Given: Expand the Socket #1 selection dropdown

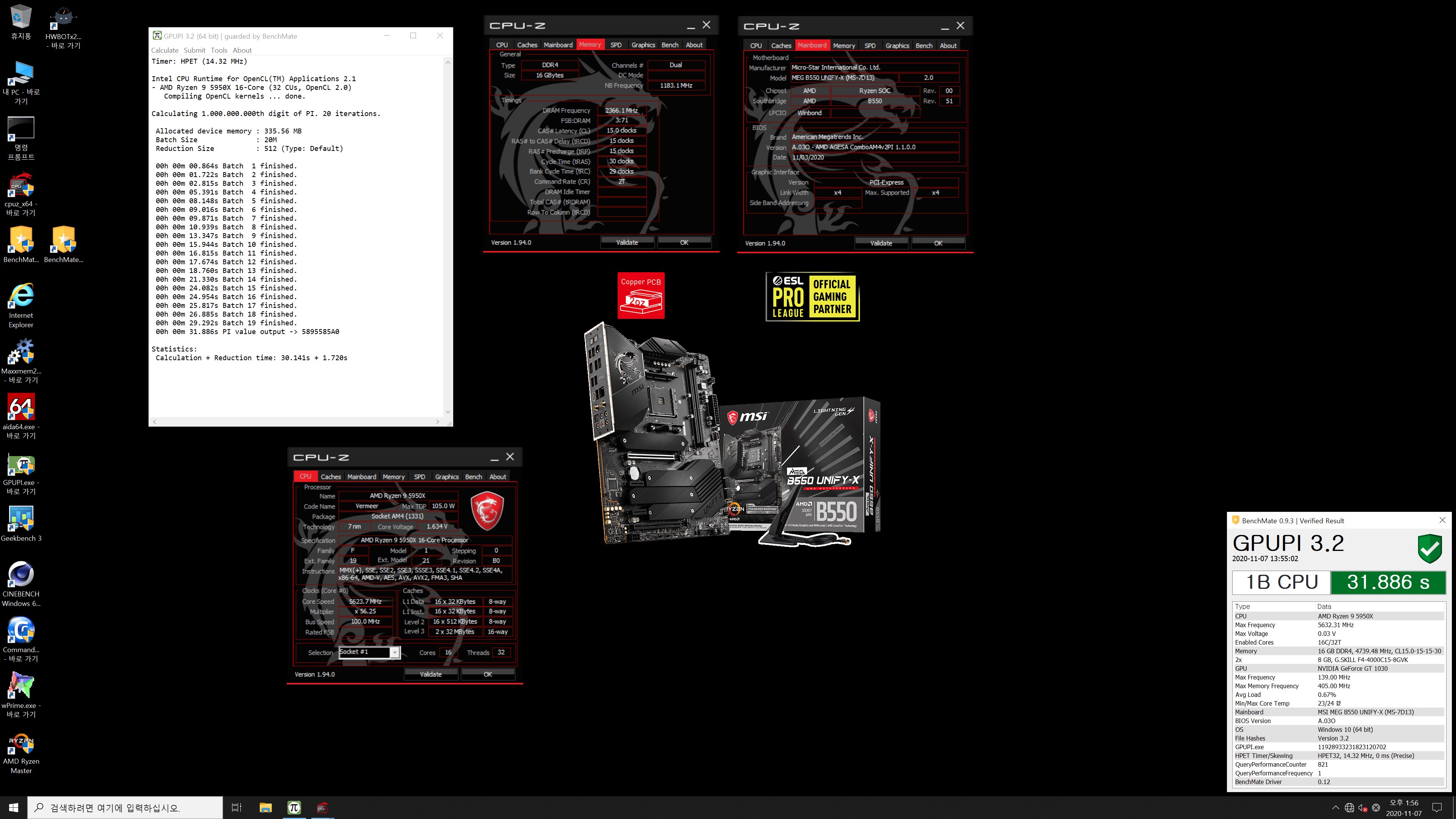Looking at the screenshot, I should 395,652.
